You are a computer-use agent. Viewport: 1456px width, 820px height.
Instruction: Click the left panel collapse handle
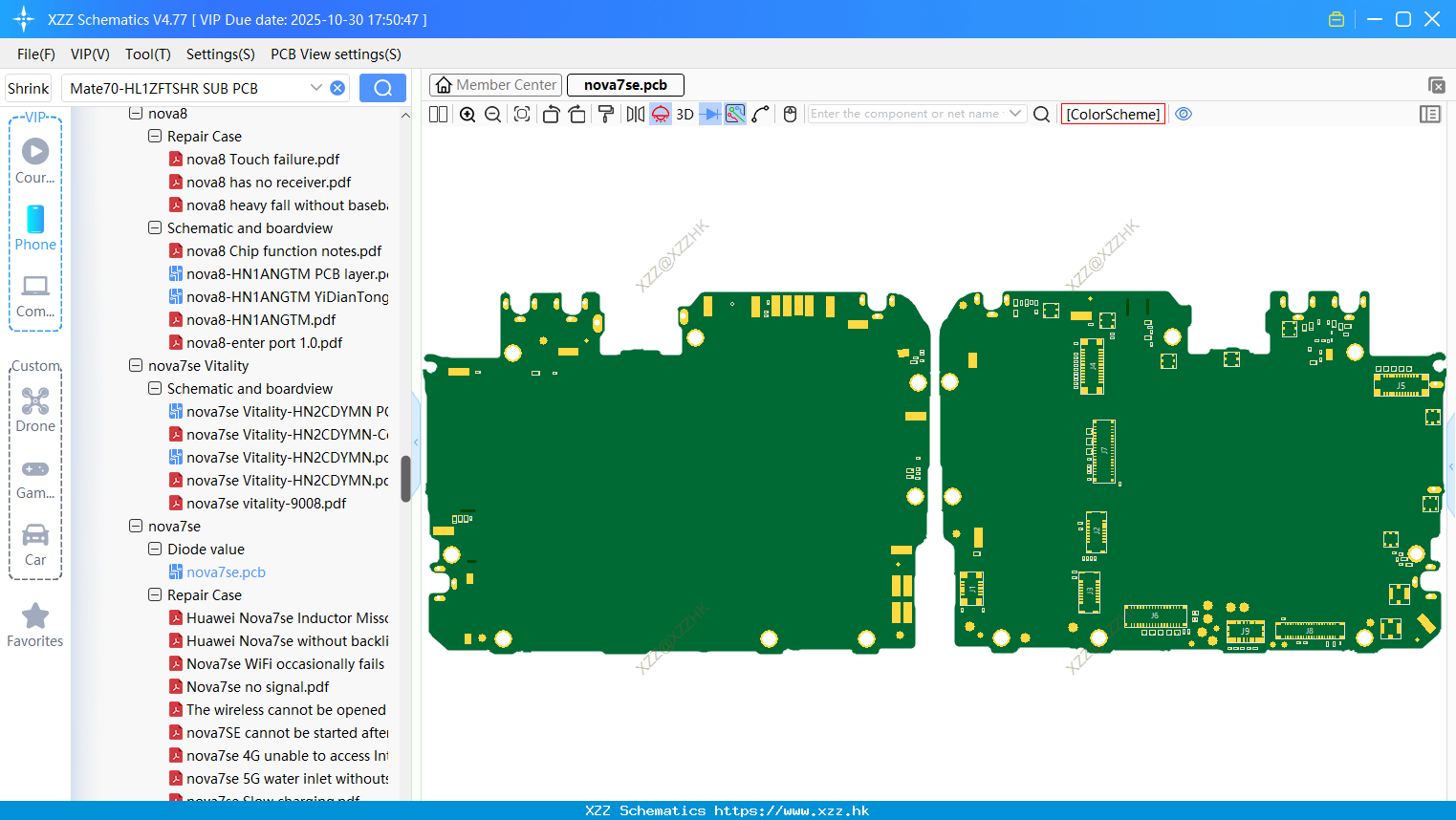click(416, 442)
